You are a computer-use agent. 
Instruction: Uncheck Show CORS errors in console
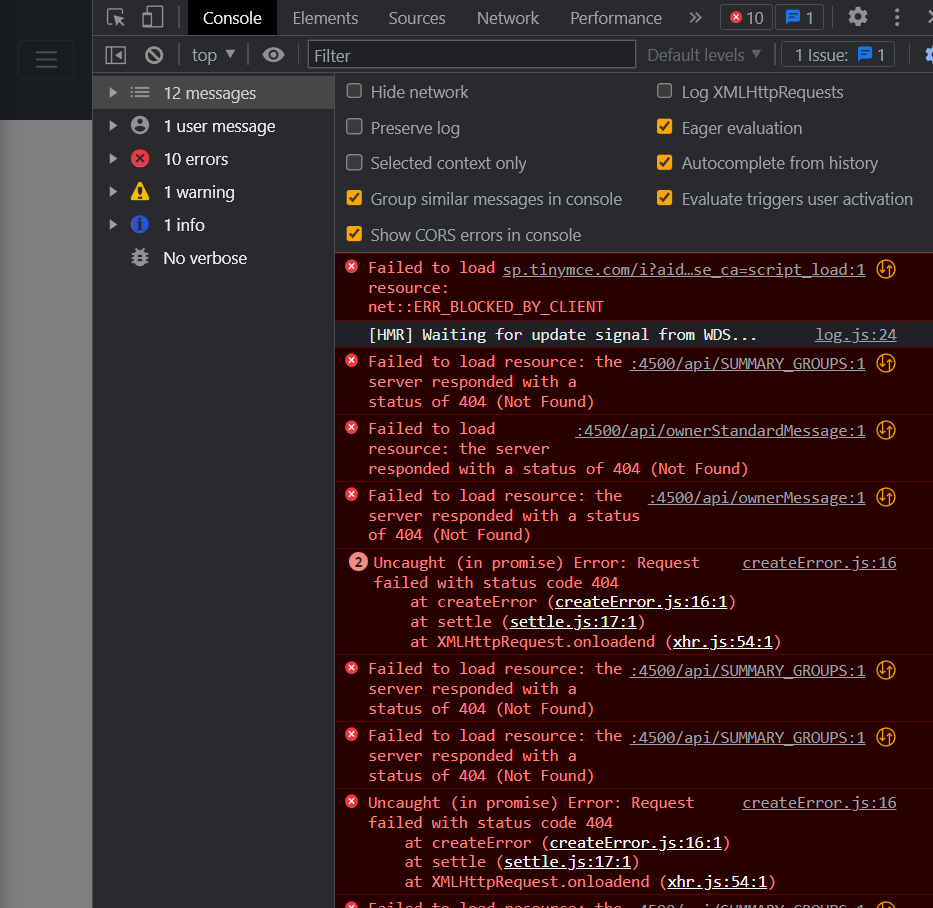coord(354,234)
